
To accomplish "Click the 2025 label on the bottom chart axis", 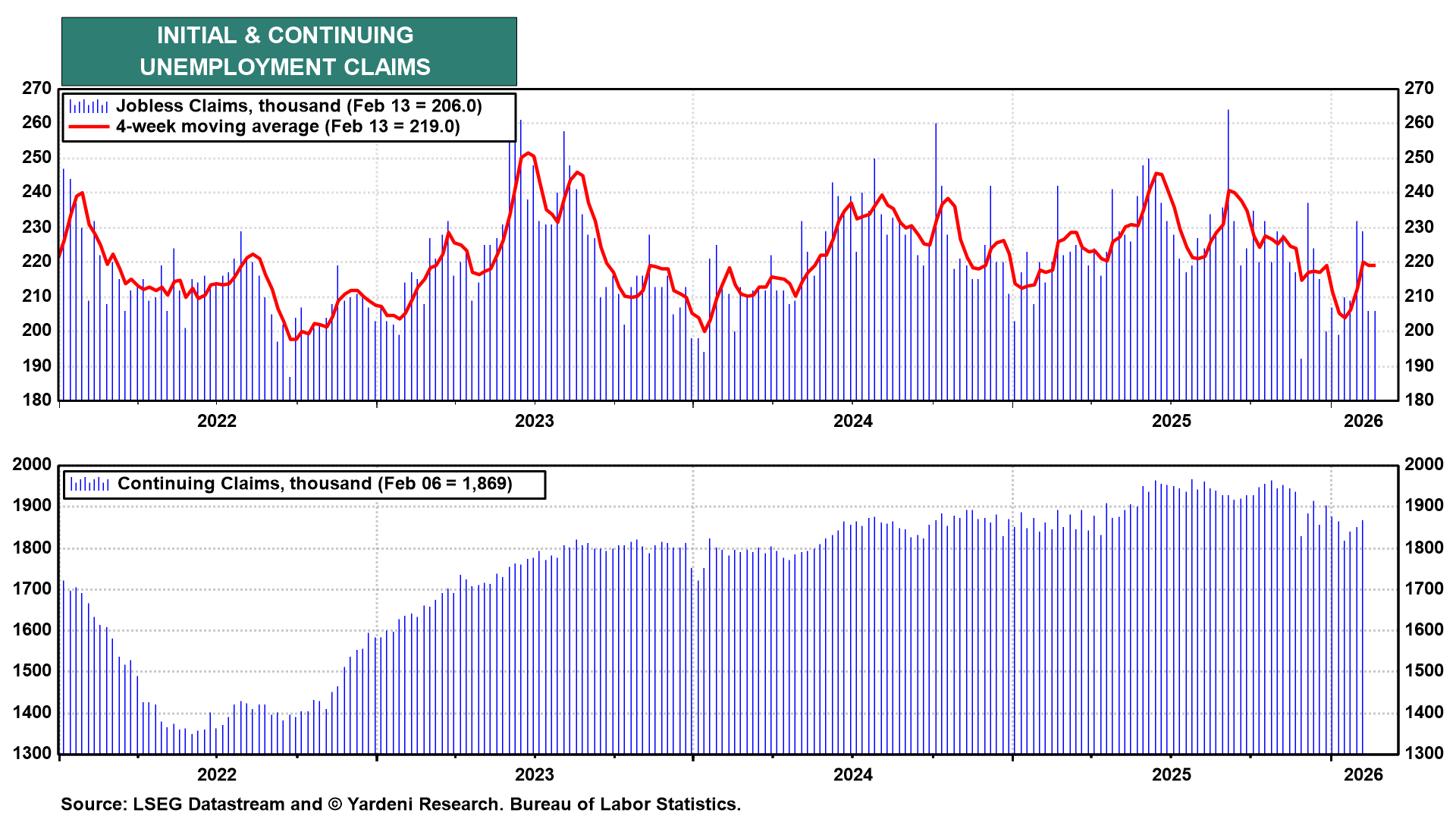I will pos(1172,775).
